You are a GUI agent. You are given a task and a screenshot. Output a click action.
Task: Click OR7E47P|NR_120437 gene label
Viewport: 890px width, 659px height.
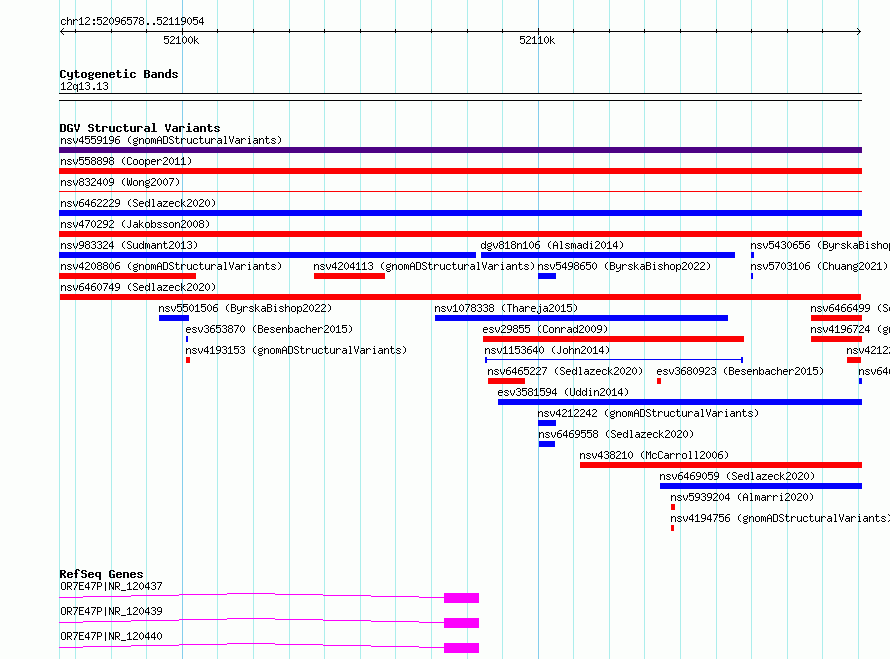111,586
